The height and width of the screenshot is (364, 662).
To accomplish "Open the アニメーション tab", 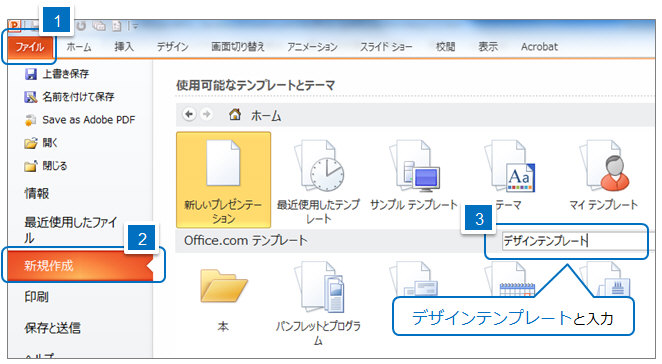I will (312, 47).
